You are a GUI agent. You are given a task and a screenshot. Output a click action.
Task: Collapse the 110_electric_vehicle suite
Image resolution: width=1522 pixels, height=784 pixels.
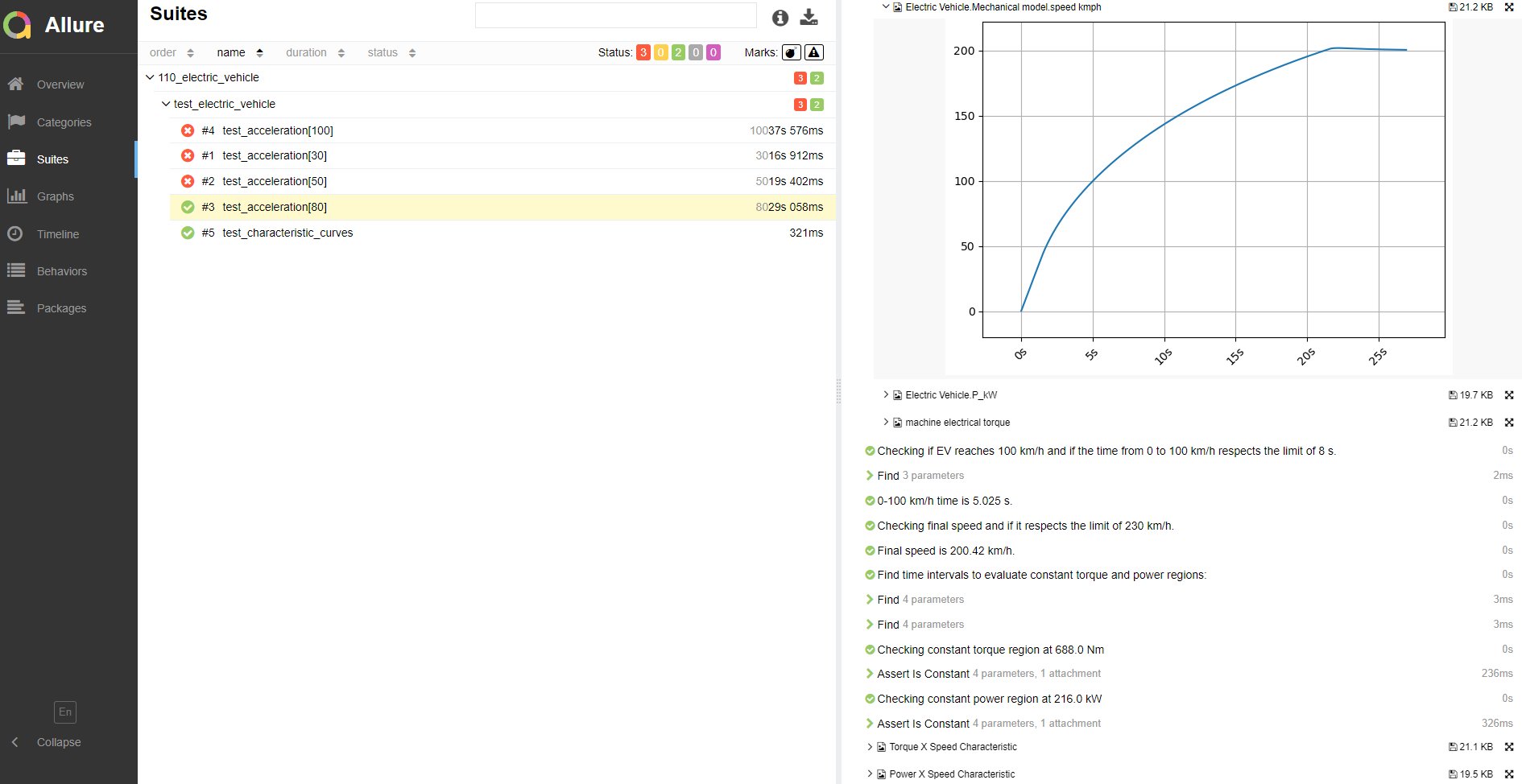(150, 77)
